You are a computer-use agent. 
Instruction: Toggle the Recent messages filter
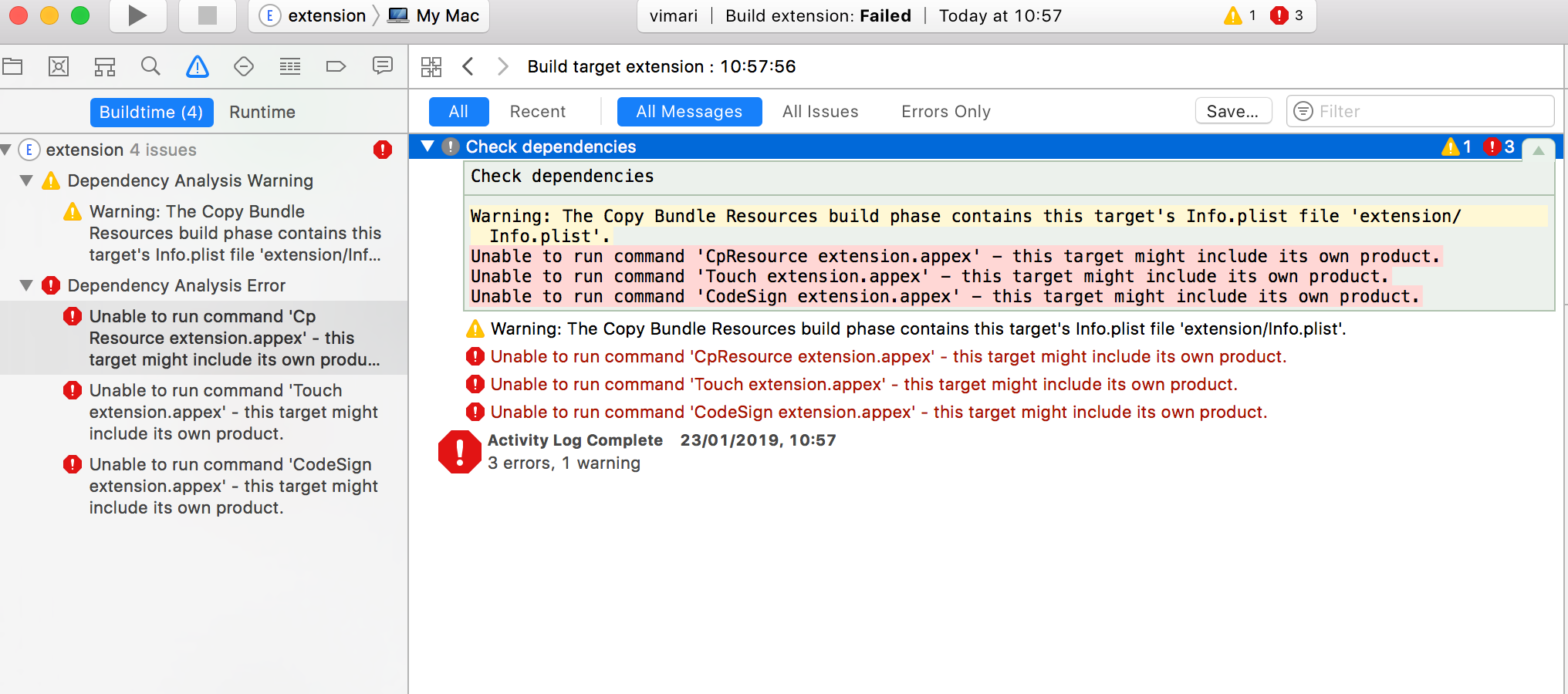point(538,111)
